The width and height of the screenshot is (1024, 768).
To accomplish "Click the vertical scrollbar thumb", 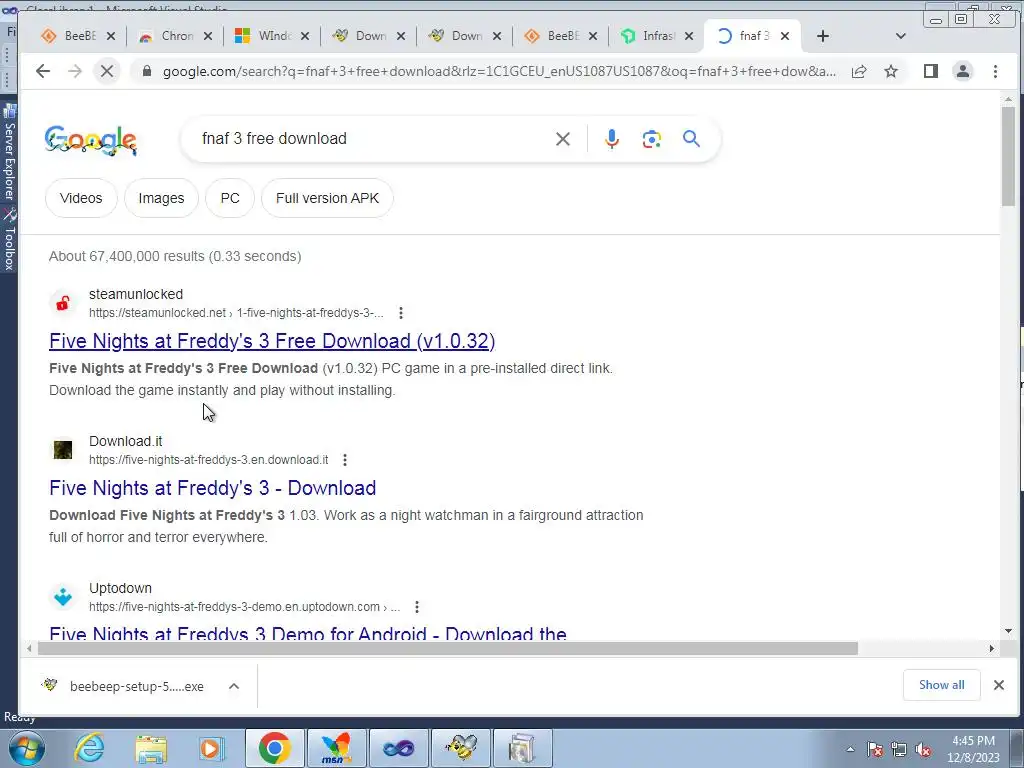I will (x=1008, y=157).
